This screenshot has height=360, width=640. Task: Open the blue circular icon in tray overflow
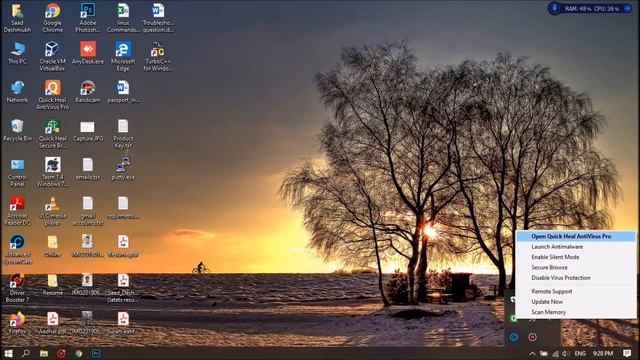(514, 337)
